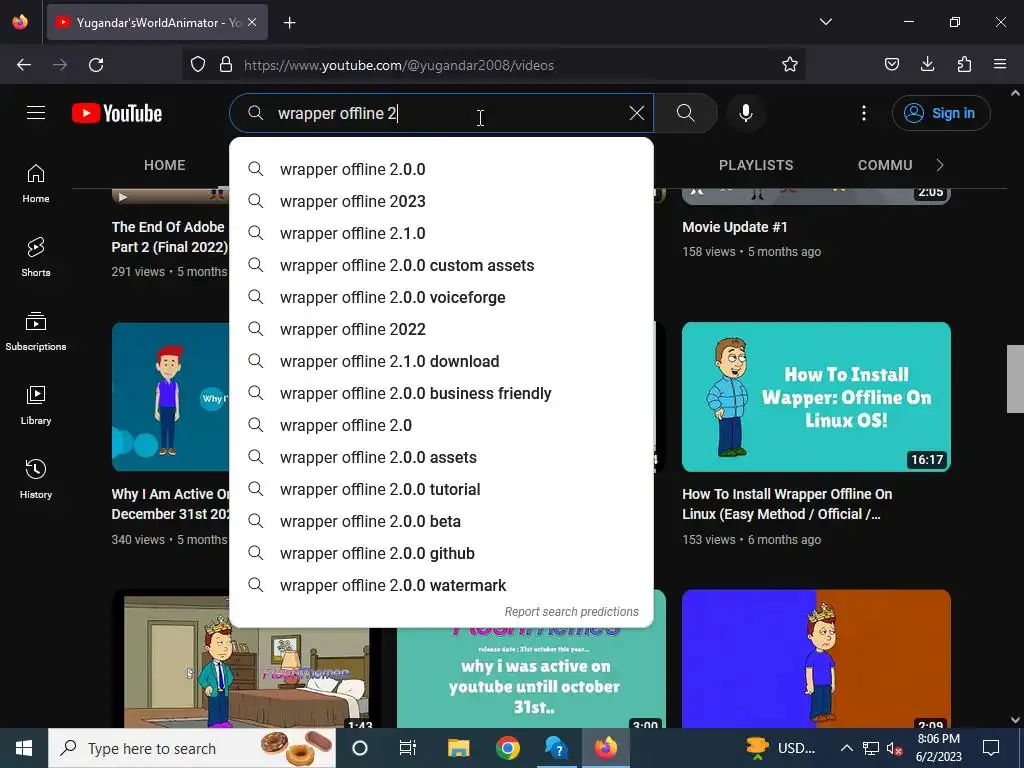This screenshot has width=1024, height=768.
Task: Select "wrapper offline 2.0.0 business friendly" suggestion
Action: [x=441, y=393]
